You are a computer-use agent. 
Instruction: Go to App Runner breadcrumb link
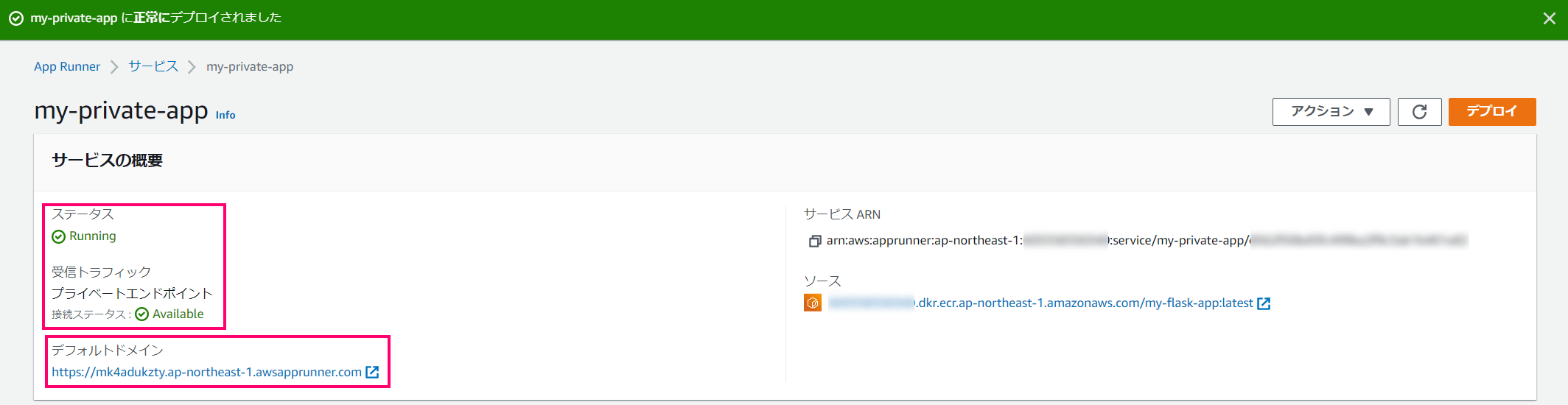click(67, 66)
